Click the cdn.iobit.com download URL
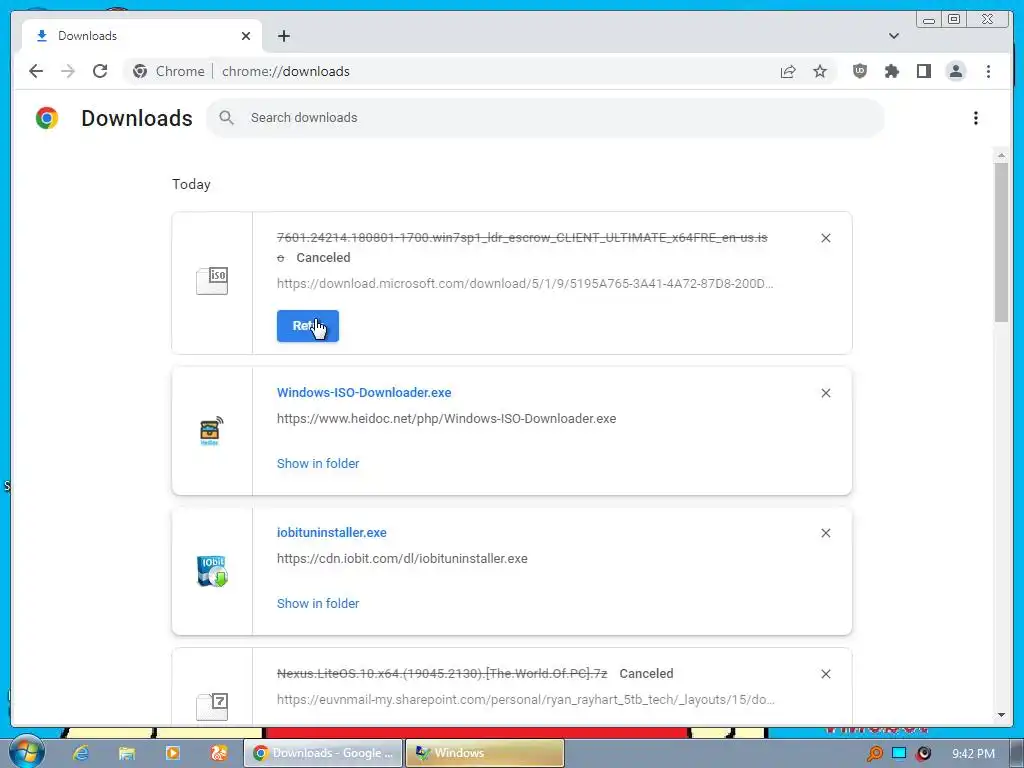Viewport: 1024px width, 768px height. pyautogui.click(x=402, y=558)
